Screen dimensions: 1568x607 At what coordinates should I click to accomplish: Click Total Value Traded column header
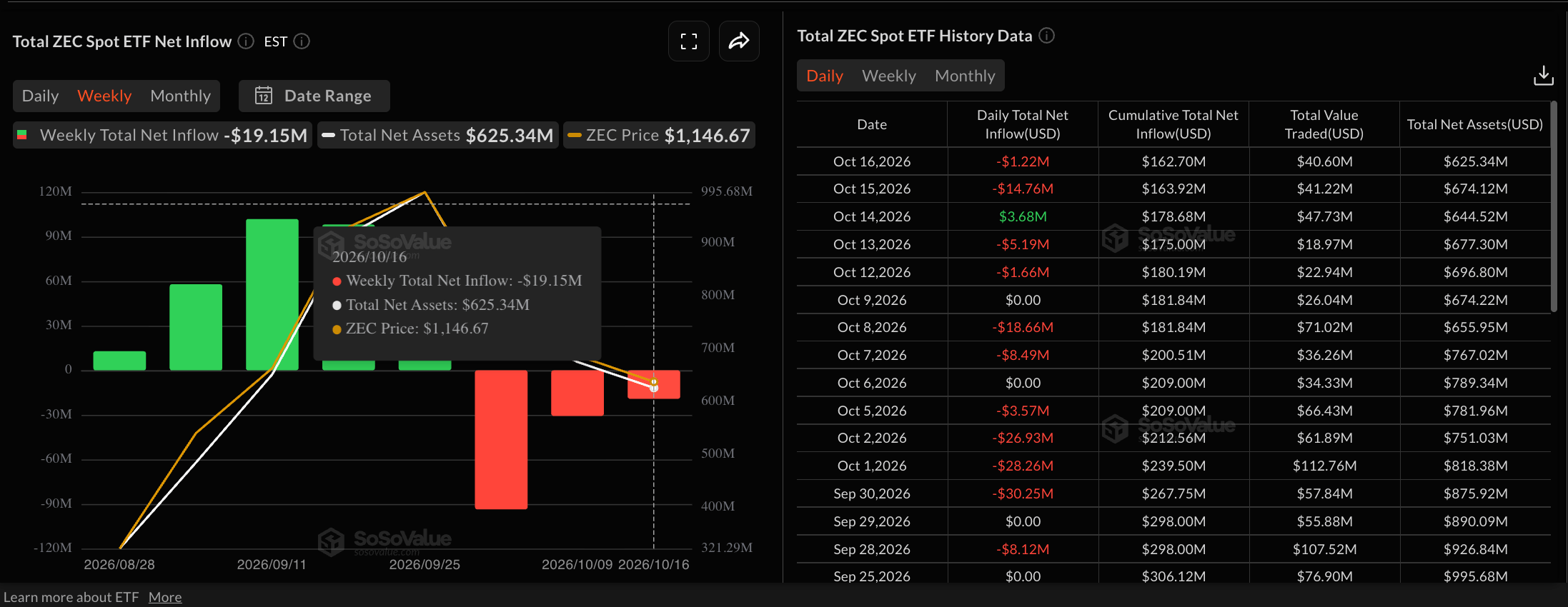pyautogui.click(x=1324, y=124)
